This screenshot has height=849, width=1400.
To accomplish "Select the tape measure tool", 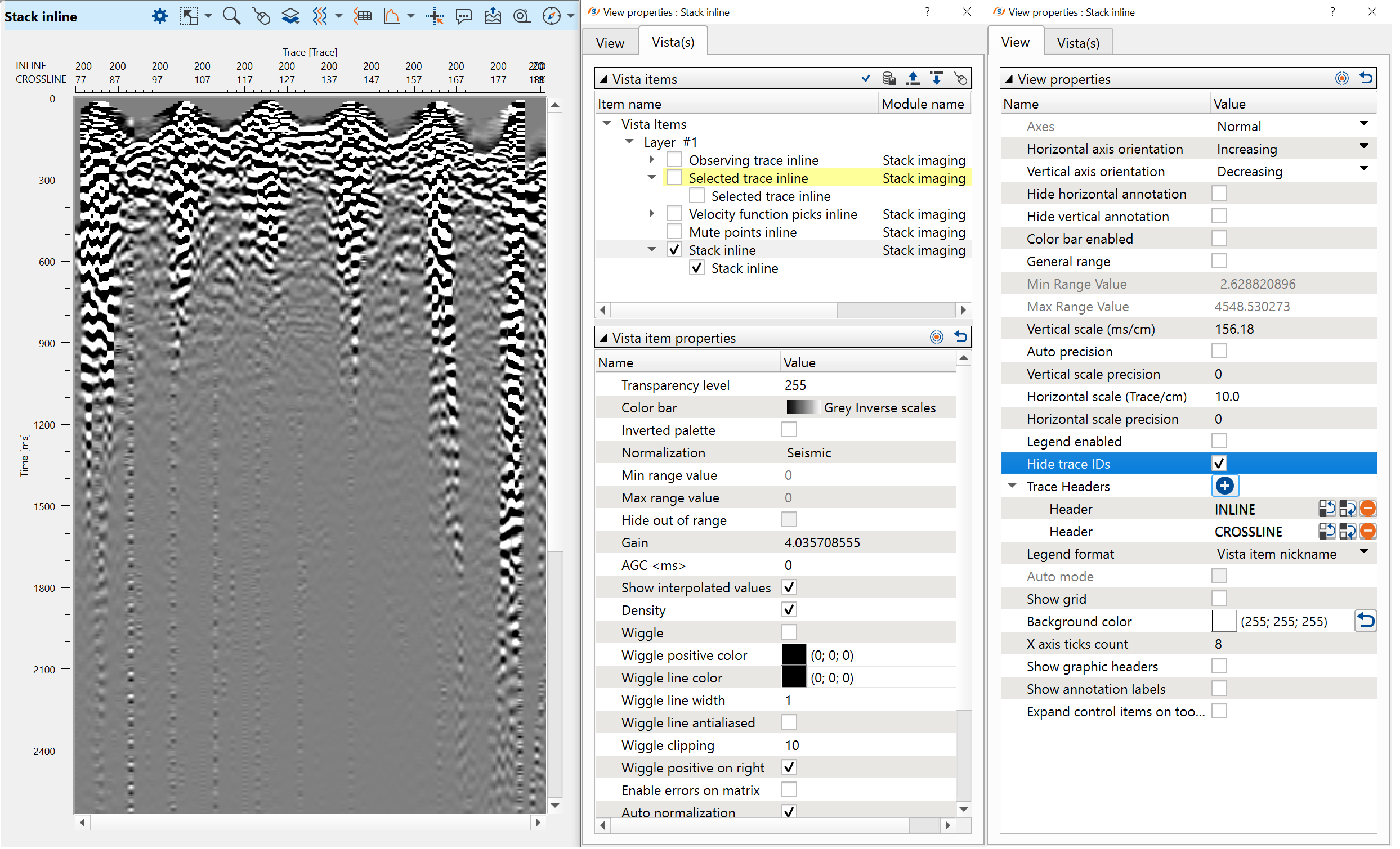I will point(521,16).
